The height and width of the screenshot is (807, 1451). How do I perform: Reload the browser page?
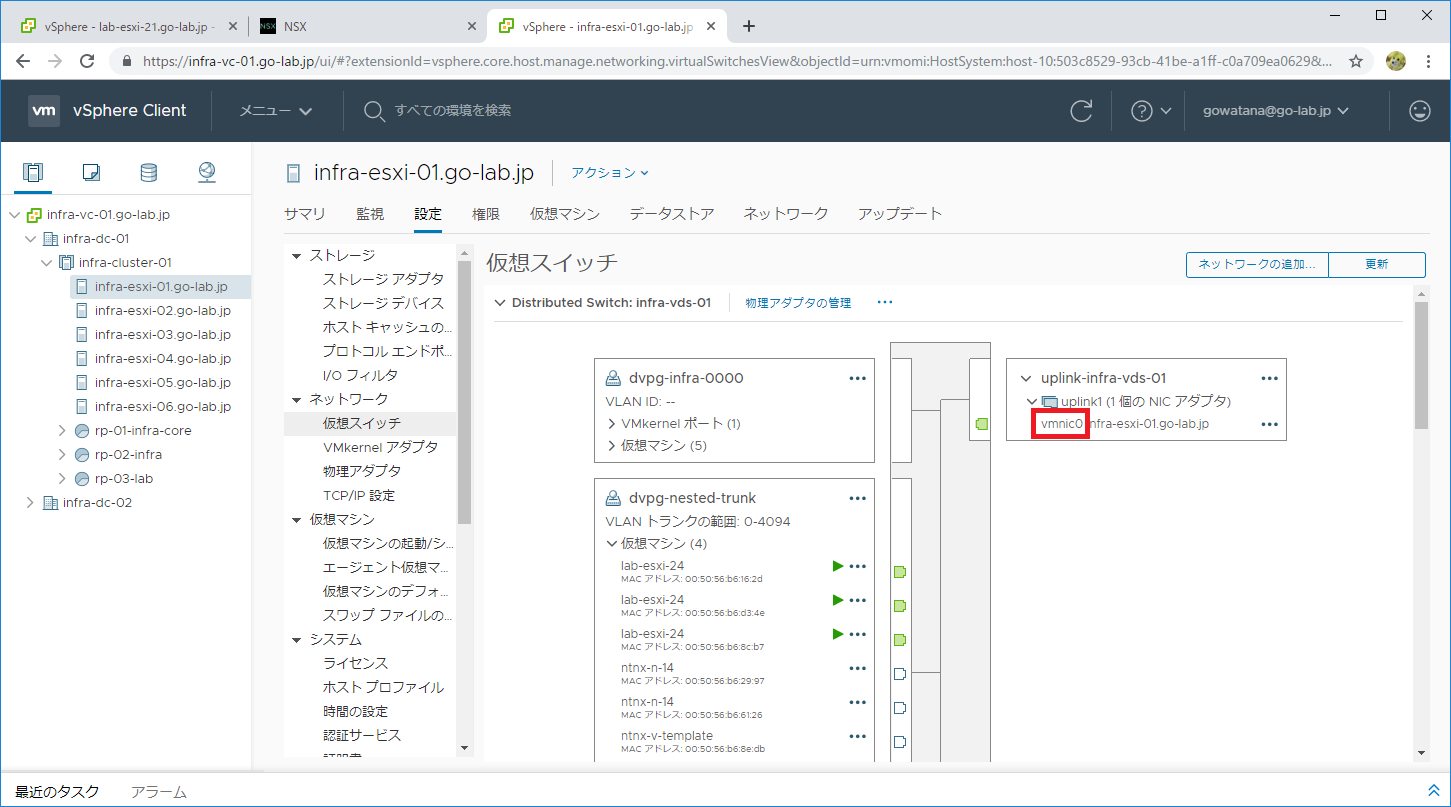point(87,61)
